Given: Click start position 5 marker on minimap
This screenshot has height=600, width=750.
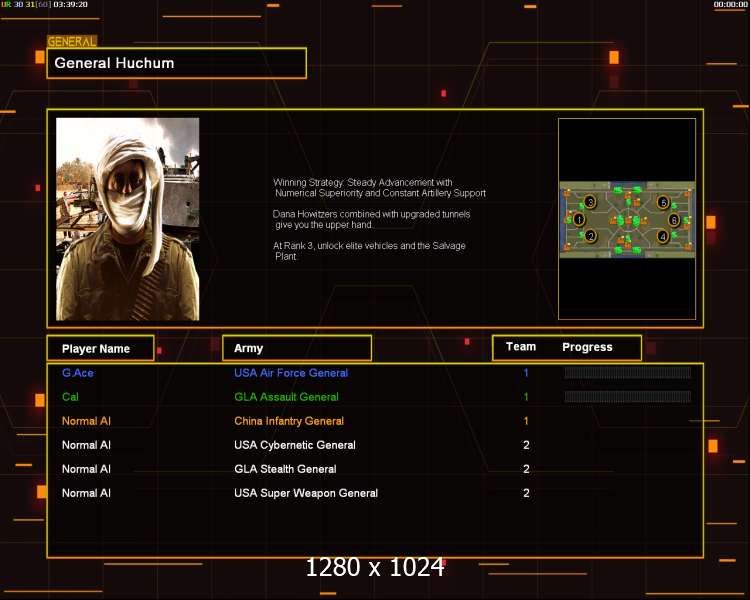Looking at the screenshot, I should tap(663, 202).
